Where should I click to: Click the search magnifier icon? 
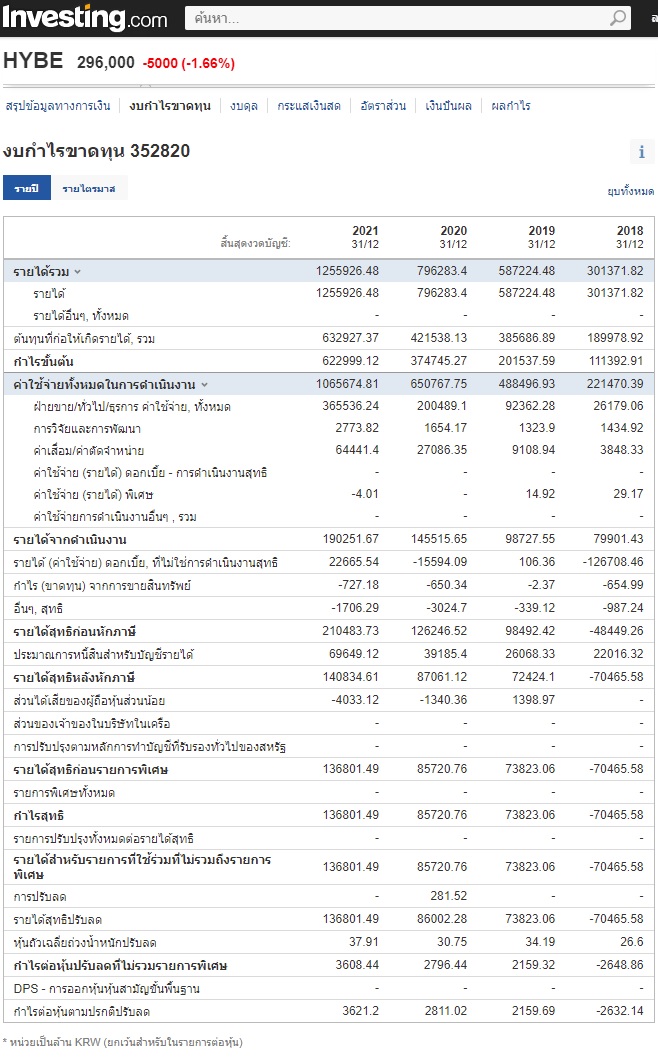pyautogui.click(x=618, y=18)
